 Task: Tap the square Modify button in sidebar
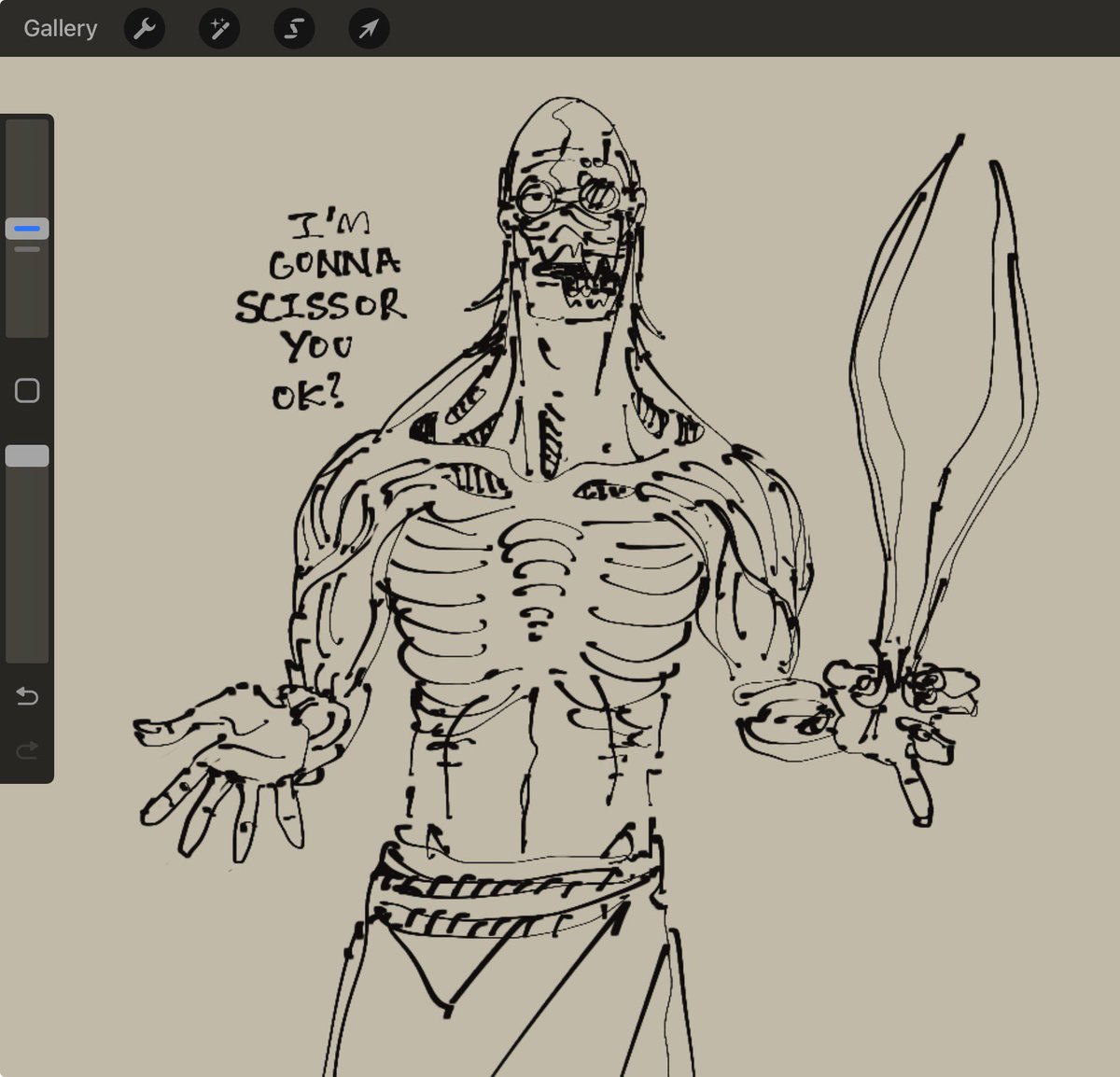coord(27,390)
